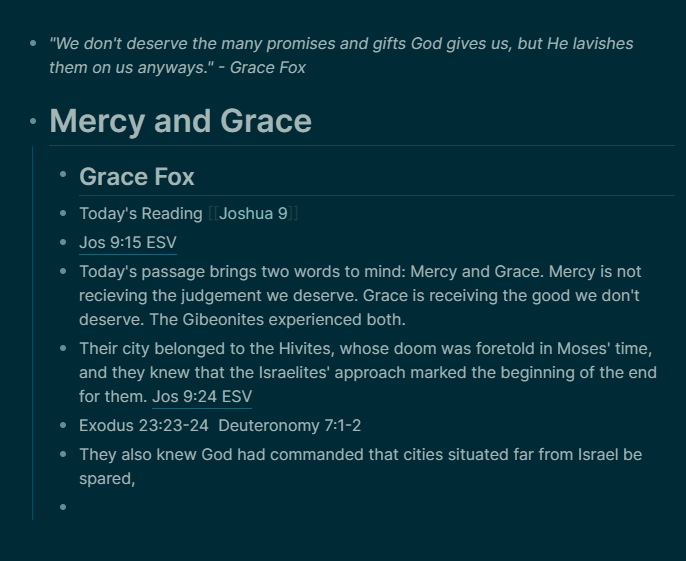The image size is (686, 561).
Task: Click the Today's passage brings two words paragraph
Action: click(x=360, y=296)
